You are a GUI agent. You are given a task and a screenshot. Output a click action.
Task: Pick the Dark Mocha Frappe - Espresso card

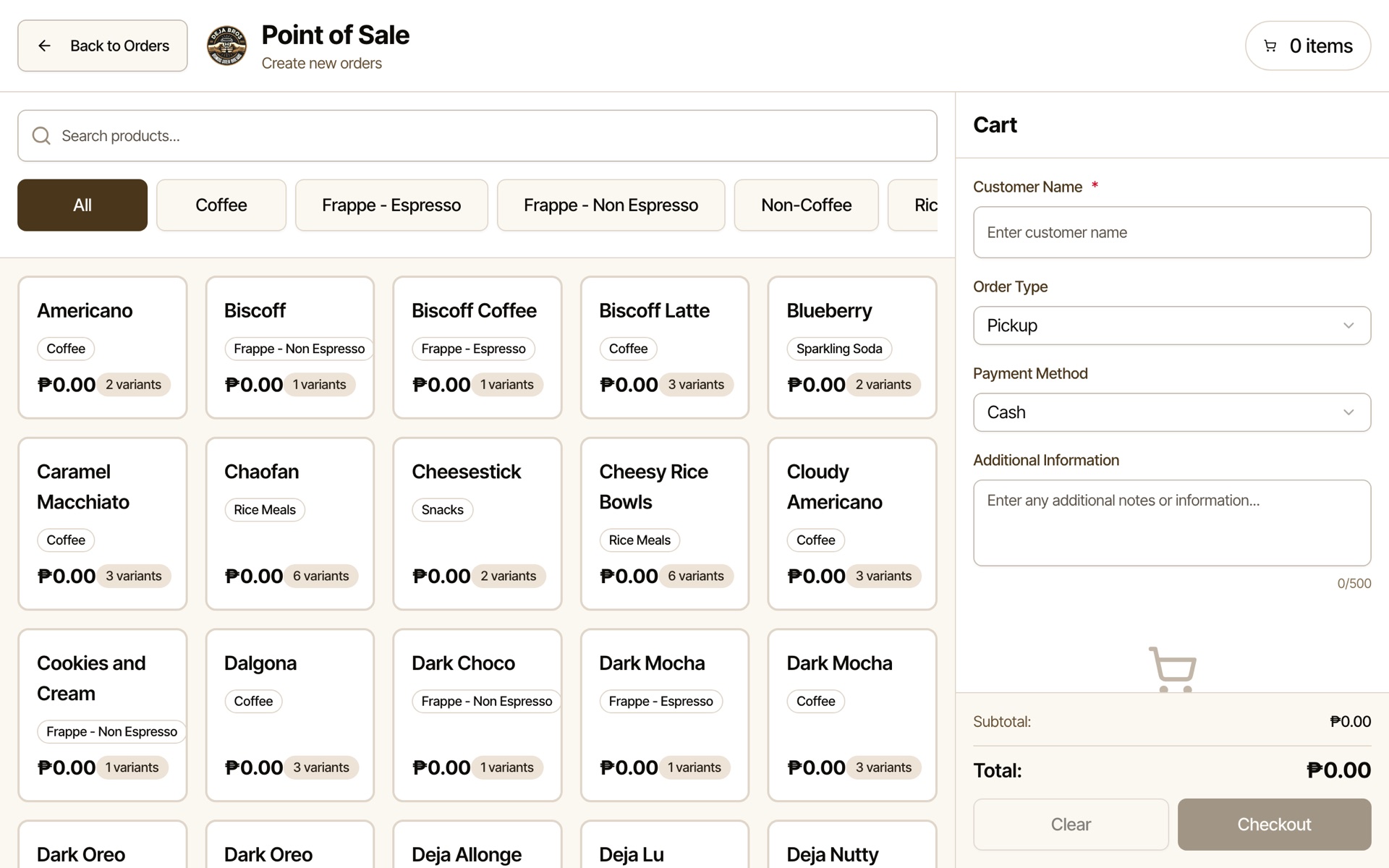pyautogui.click(x=665, y=715)
